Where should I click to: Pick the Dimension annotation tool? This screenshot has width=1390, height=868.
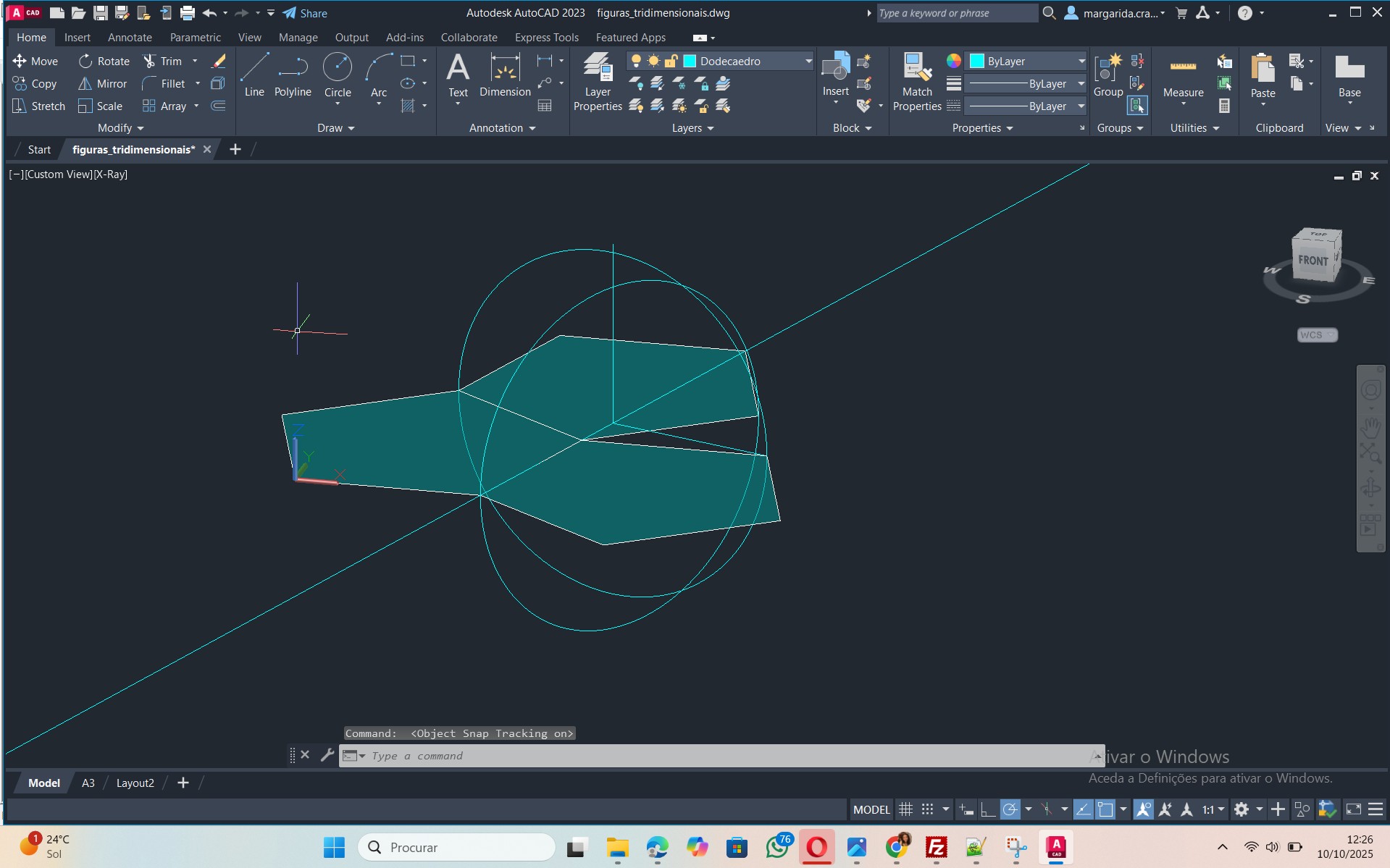point(505,75)
